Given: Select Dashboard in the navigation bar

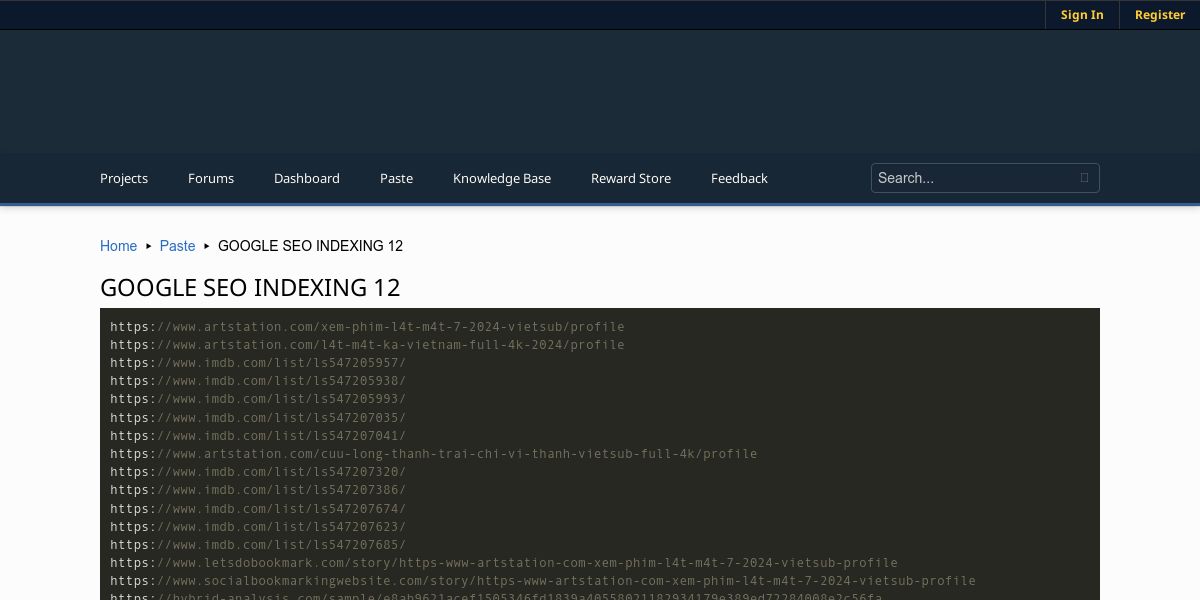Looking at the screenshot, I should pos(307,178).
